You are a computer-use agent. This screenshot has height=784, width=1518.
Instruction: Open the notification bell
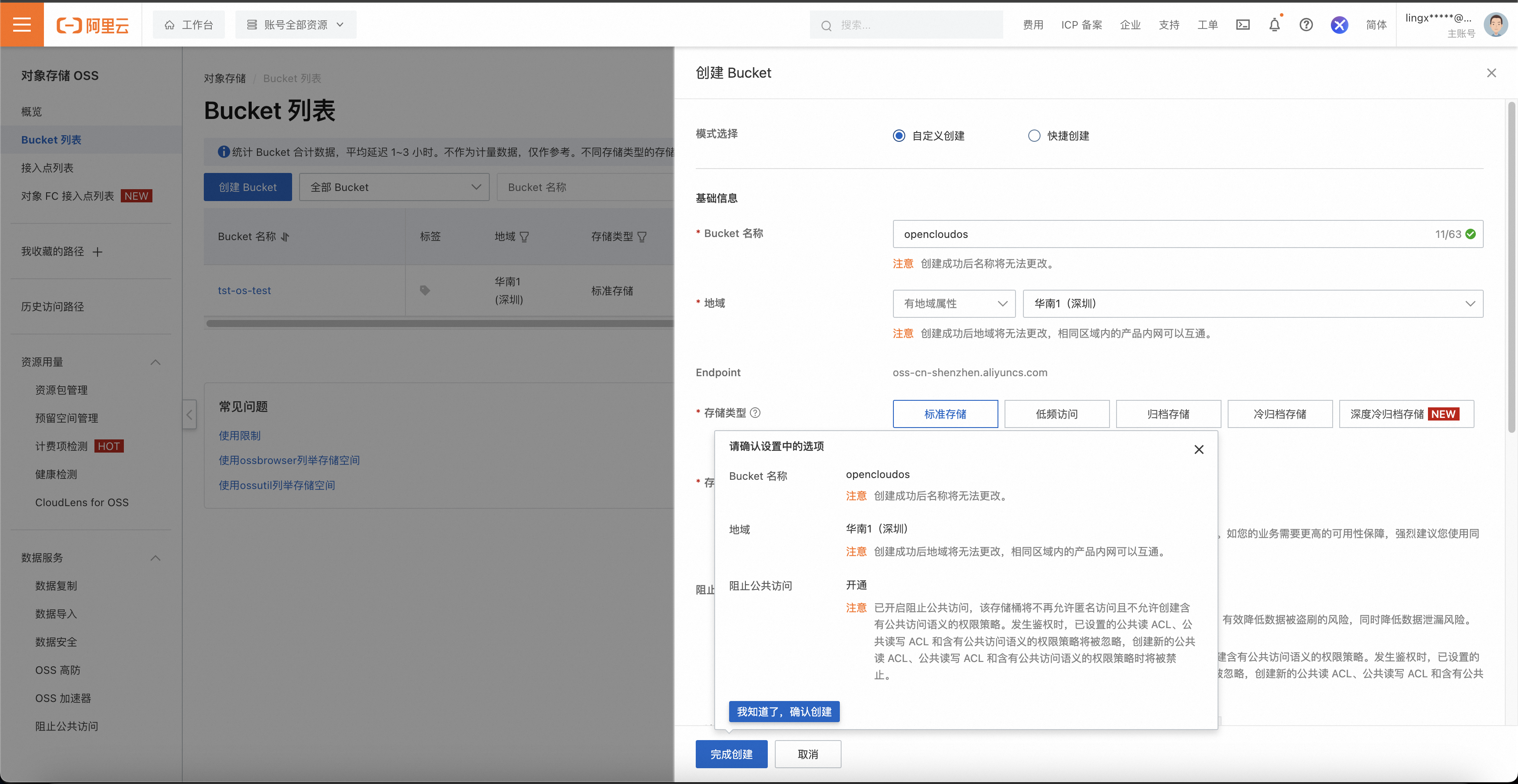[1274, 25]
